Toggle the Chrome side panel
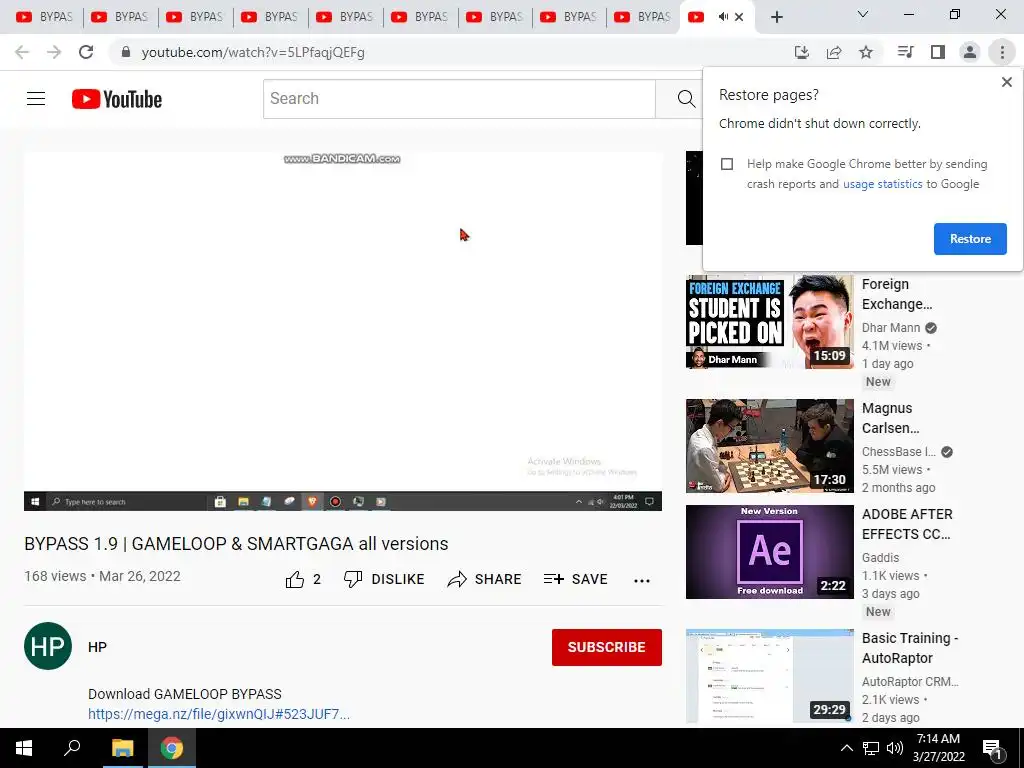Screen dimensions: 1024x768 coord(938,52)
